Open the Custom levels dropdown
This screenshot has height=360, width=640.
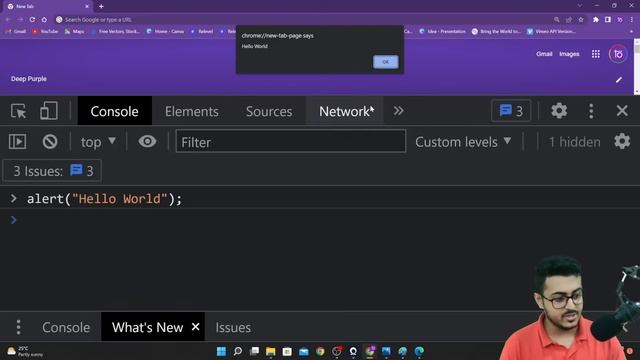(x=463, y=142)
